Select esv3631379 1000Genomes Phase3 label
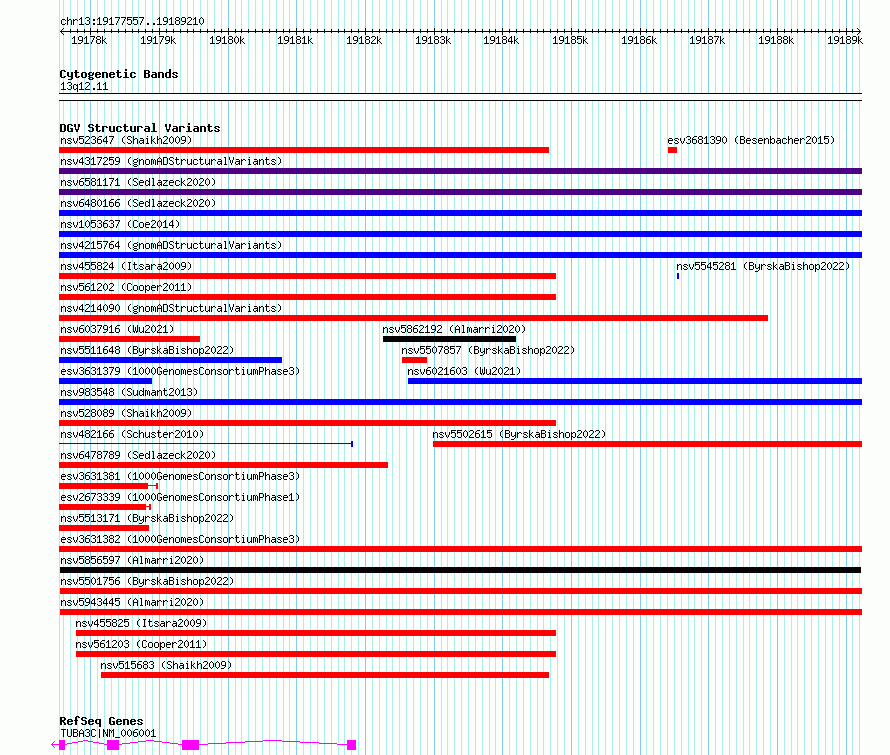The height and width of the screenshot is (755, 890). (x=180, y=371)
